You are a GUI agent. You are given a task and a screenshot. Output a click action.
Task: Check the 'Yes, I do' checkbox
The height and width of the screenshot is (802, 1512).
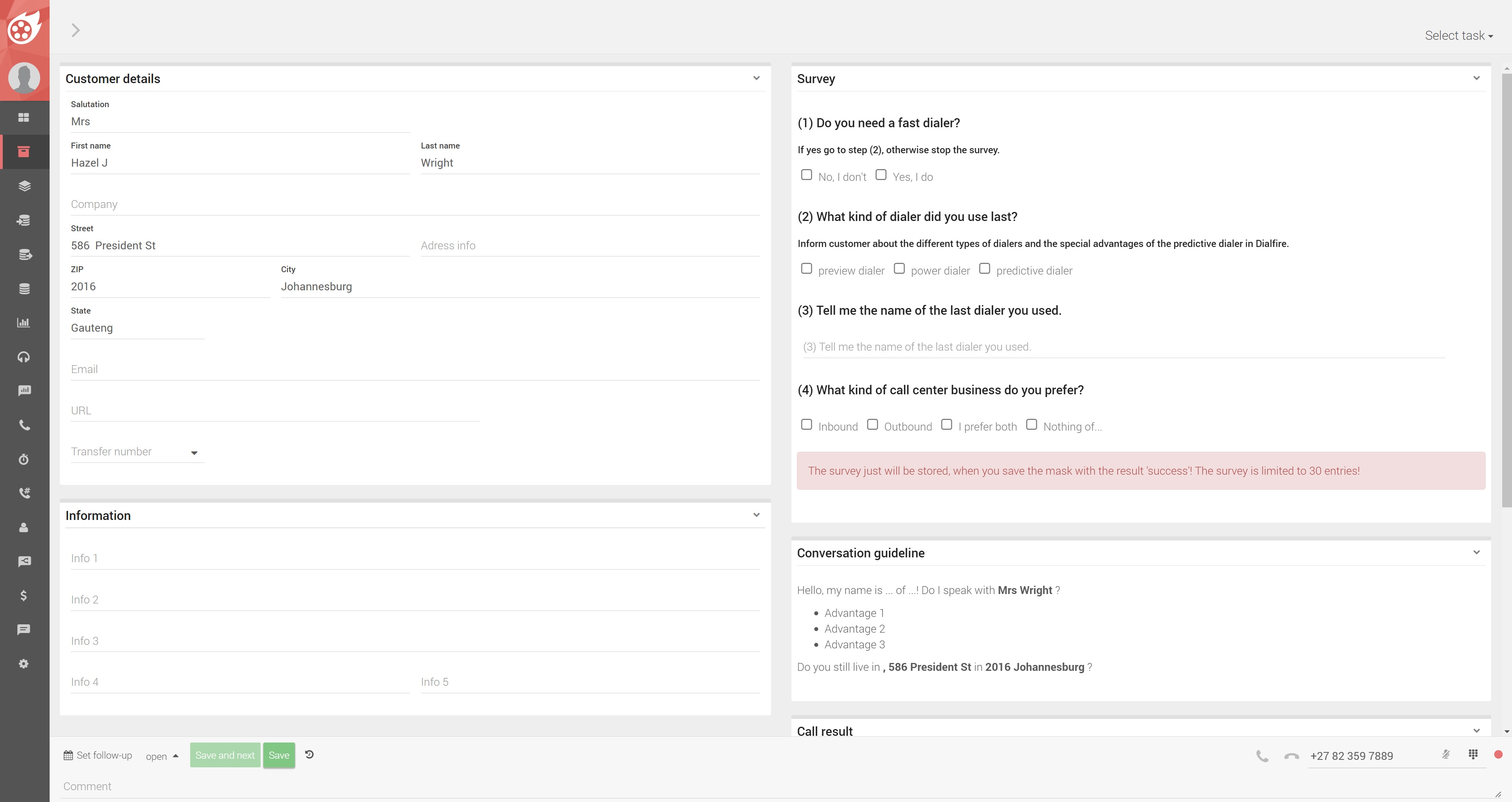click(x=880, y=175)
